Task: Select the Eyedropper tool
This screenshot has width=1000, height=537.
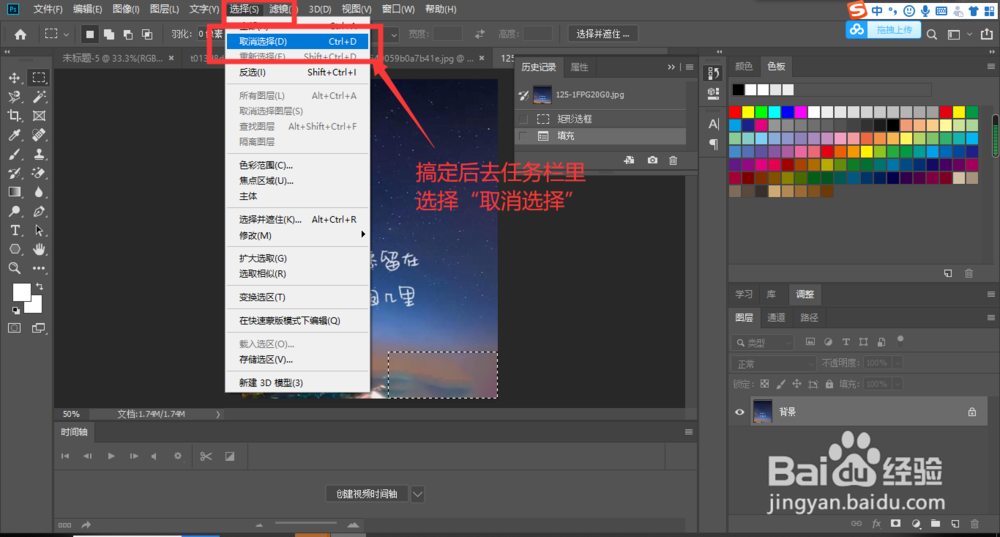Action: tap(14, 135)
